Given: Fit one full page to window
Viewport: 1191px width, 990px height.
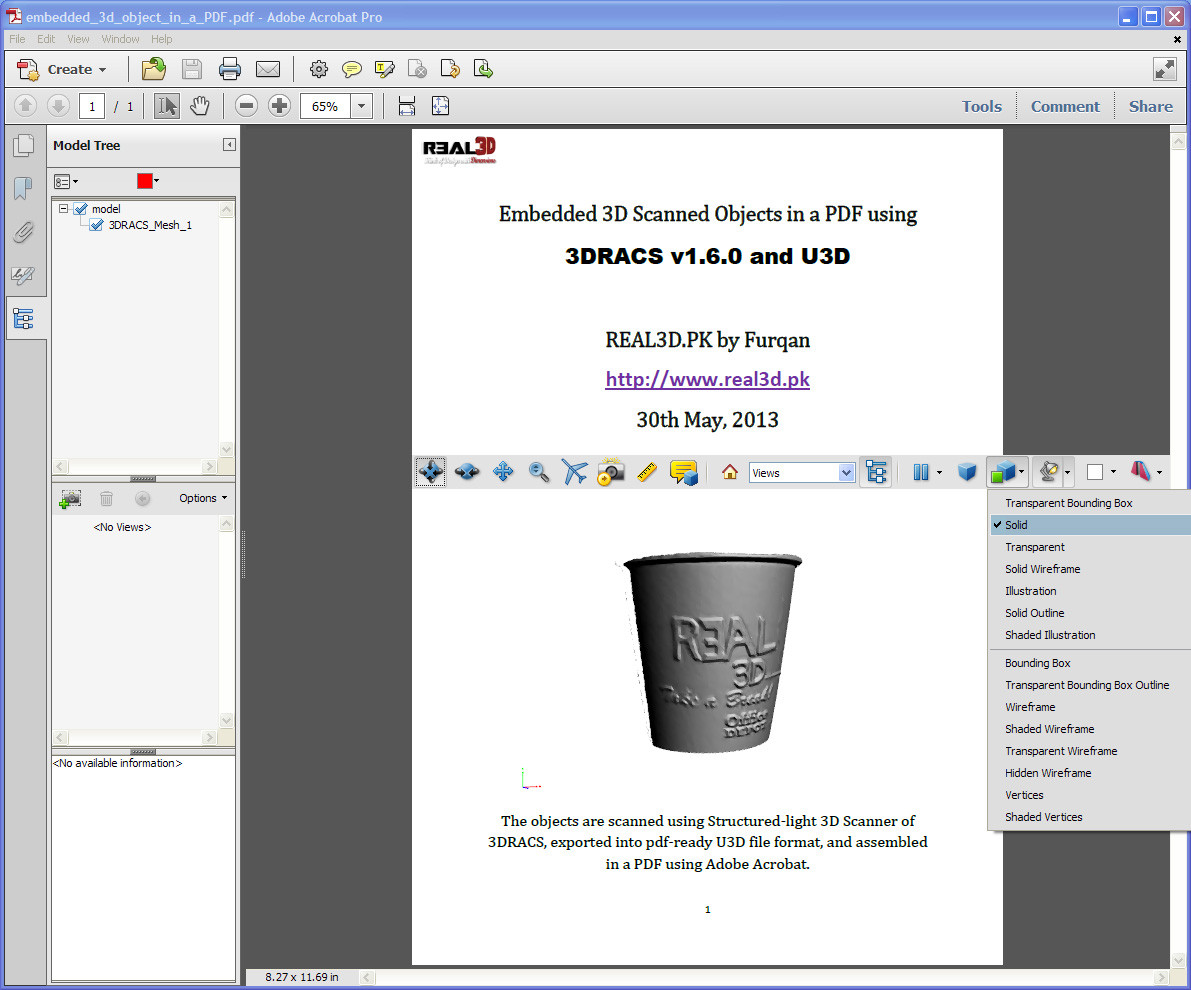Looking at the screenshot, I should (441, 106).
